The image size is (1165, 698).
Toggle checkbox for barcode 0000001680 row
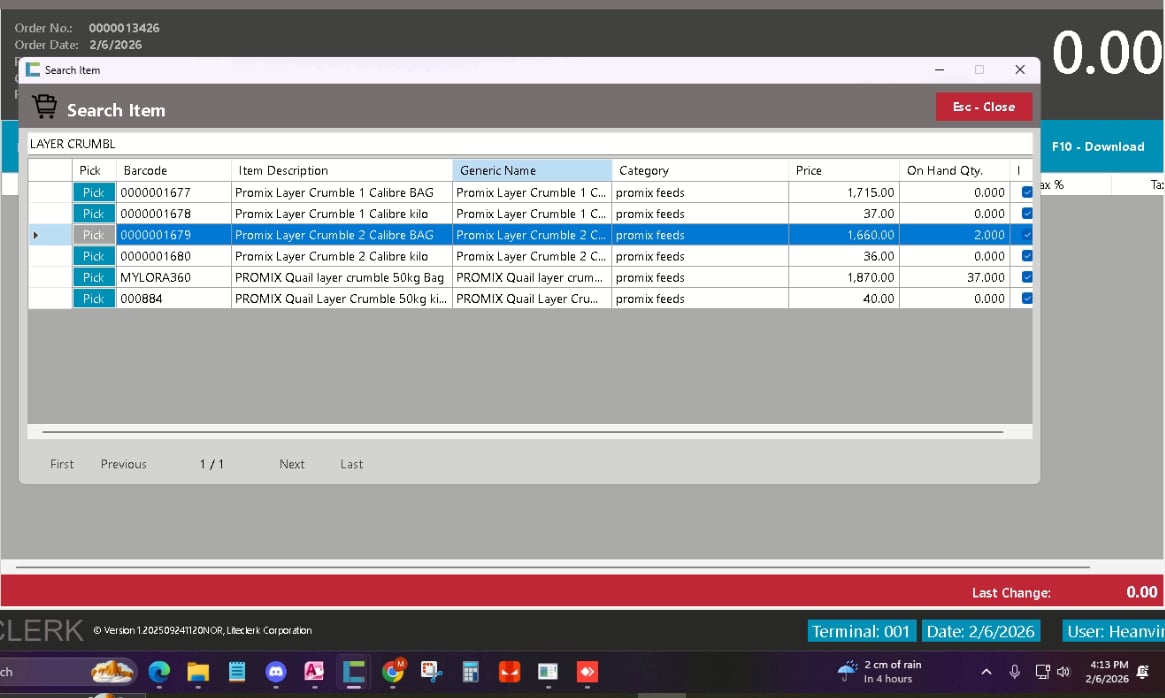pos(1027,256)
